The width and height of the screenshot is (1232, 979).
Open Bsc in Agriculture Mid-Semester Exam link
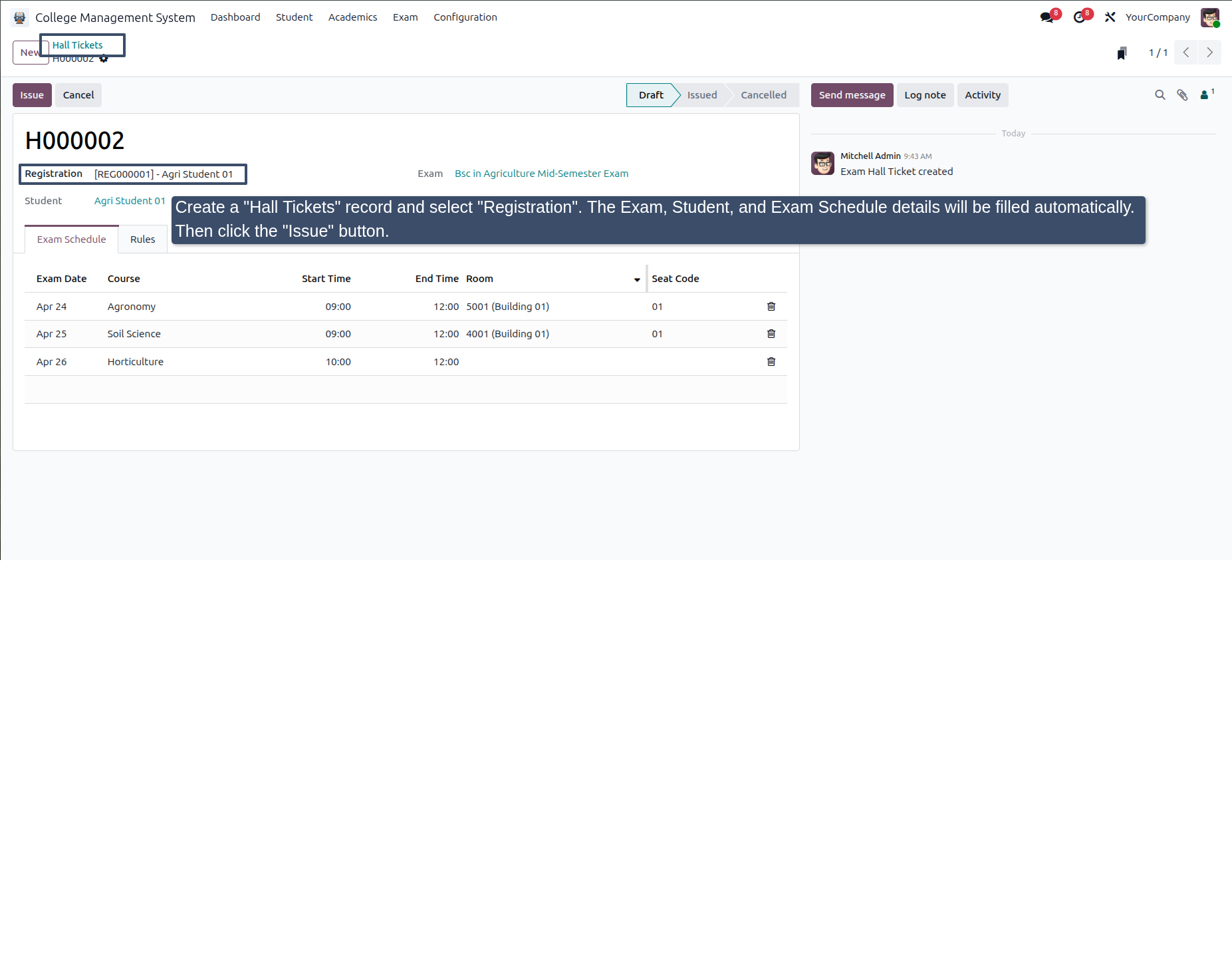pyautogui.click(x=541, y=174)
